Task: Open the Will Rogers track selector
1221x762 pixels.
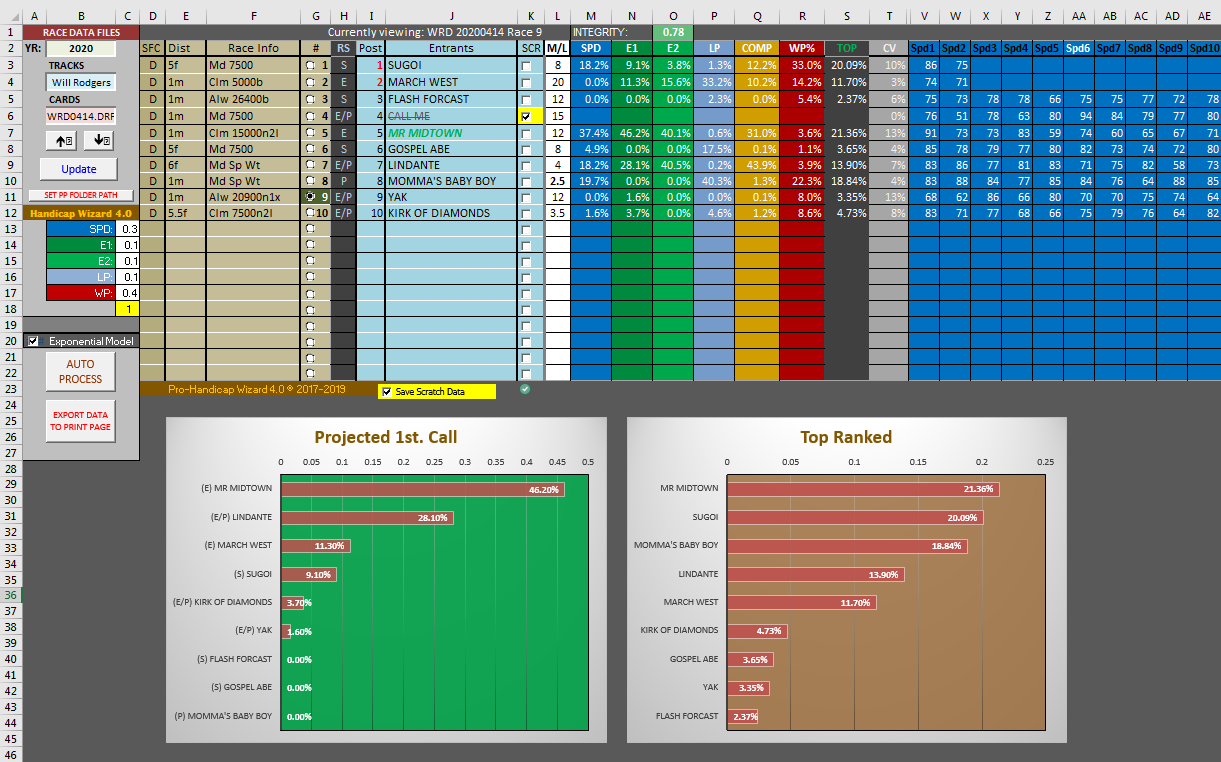Action: (x=80, y=82)
